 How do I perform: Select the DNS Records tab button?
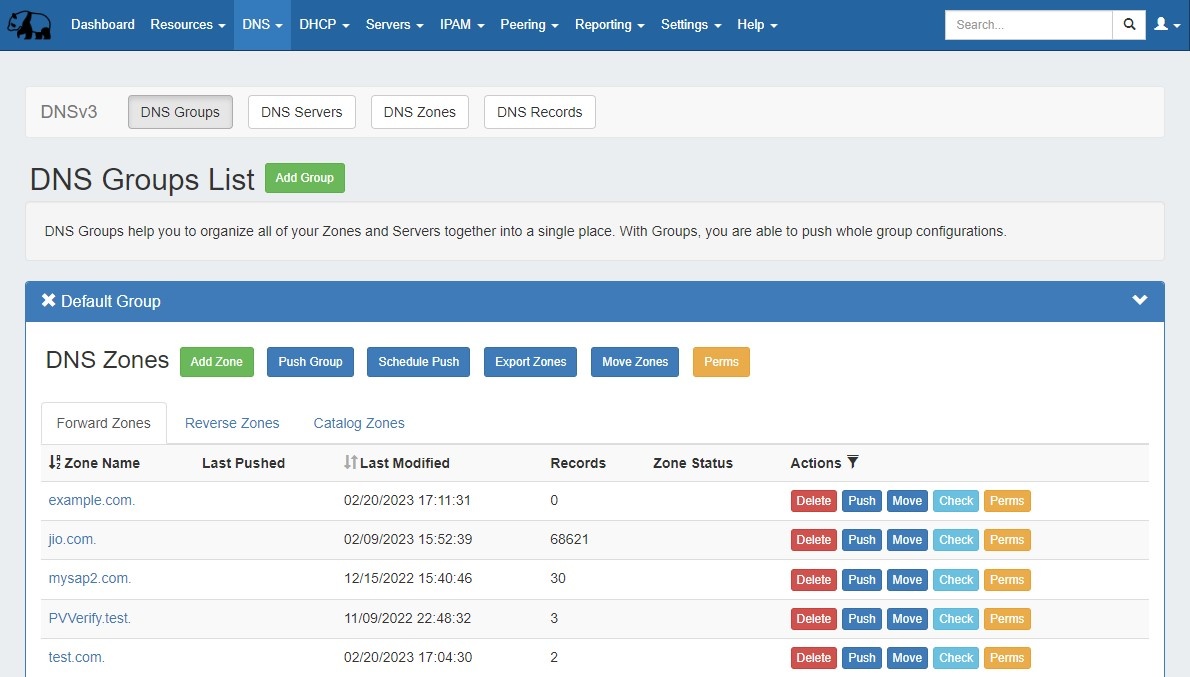(540, 112)
